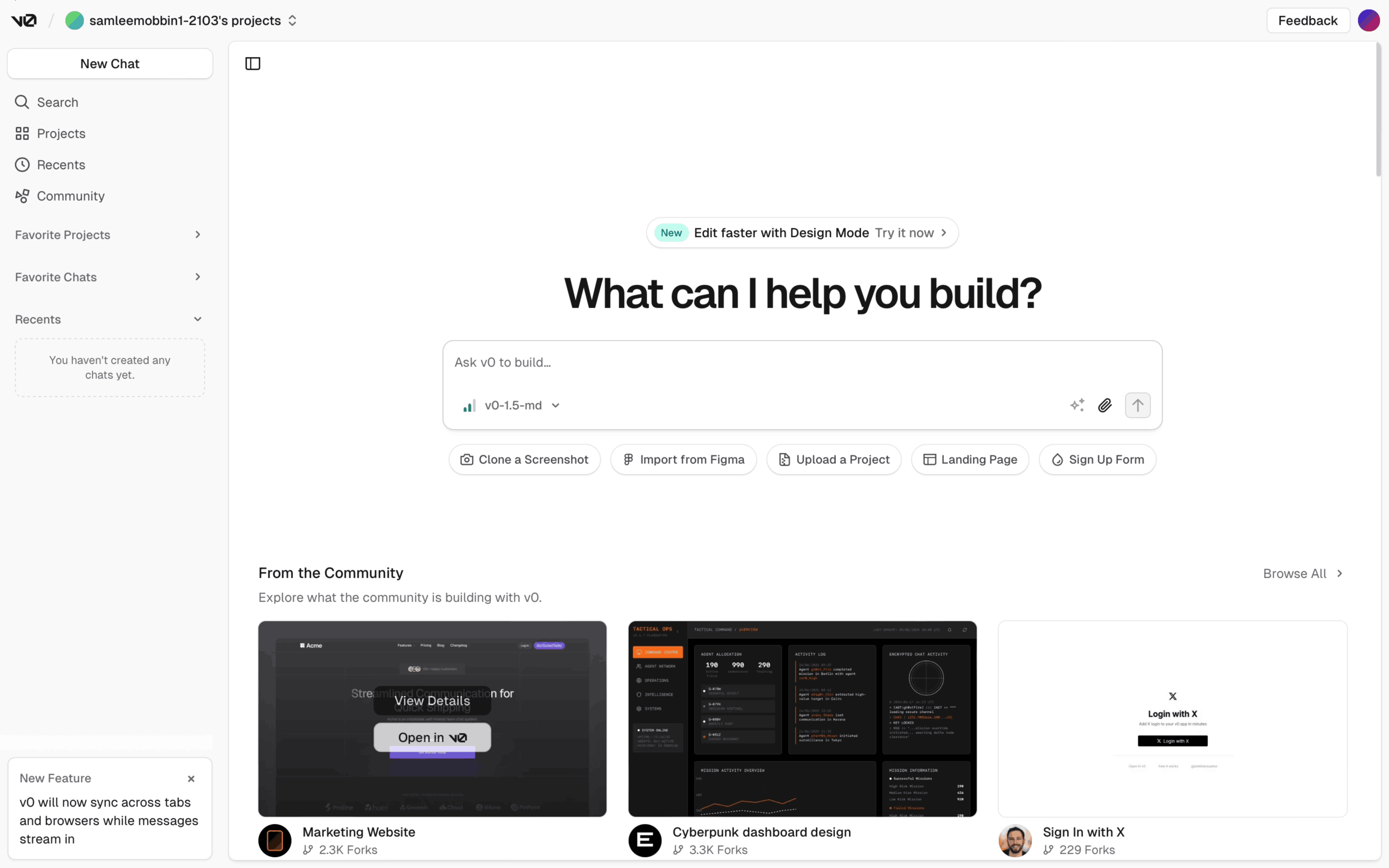Open the v0-1.5-md model dropdown
This screenshot has height=868, width=1389.
point(512,405)
